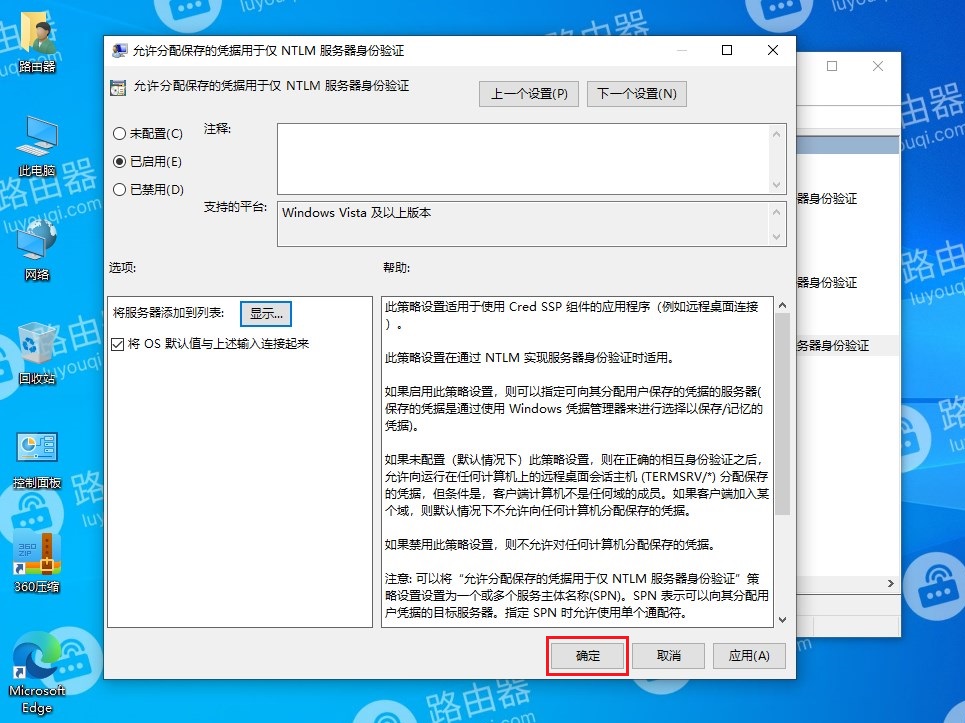Open the 网络 desktop icon

pos(37,250)
